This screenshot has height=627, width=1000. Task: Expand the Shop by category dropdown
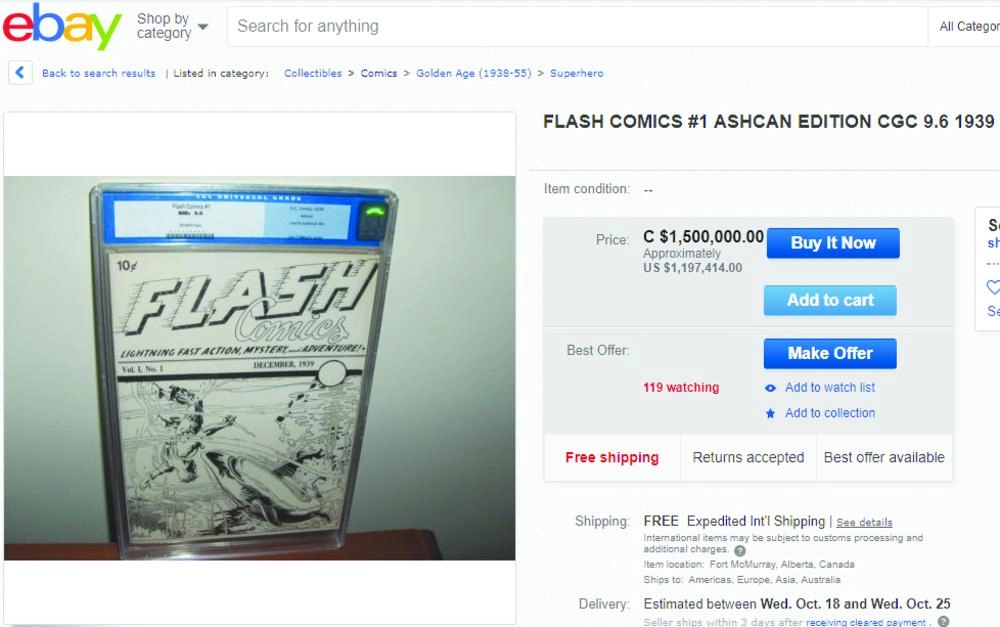172,26
